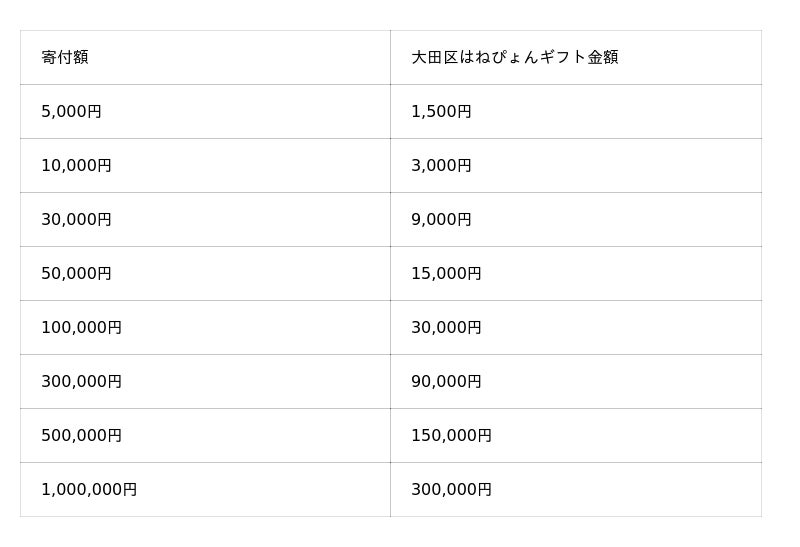
Task: Select the 1,500円 gift amount cell
Action: (441, 112)
